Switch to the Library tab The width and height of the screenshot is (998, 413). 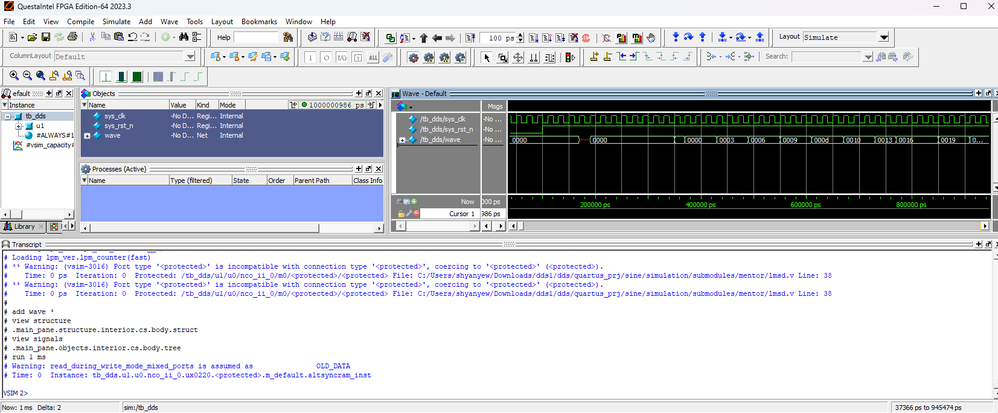click(x=23, y=226)
